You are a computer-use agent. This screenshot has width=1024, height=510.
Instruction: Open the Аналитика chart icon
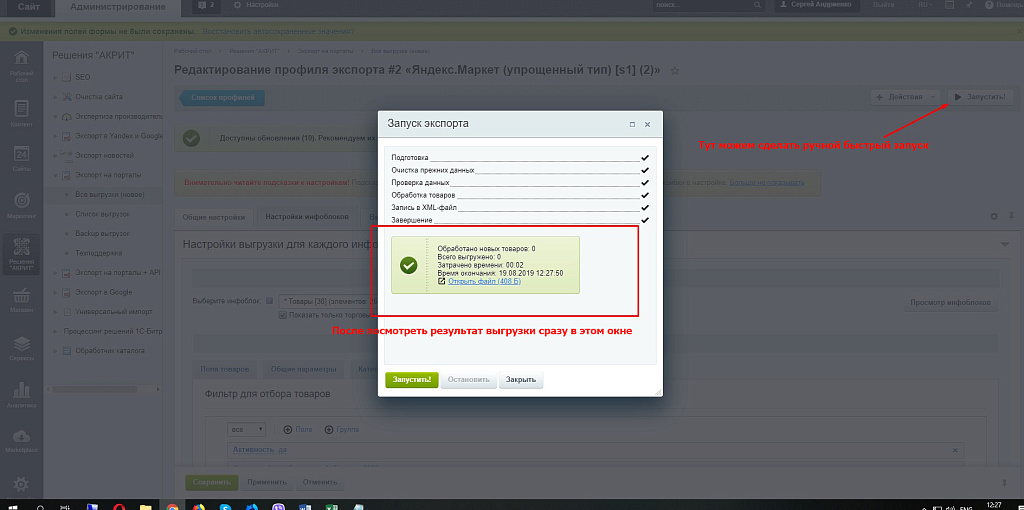(x=21, y=394)
